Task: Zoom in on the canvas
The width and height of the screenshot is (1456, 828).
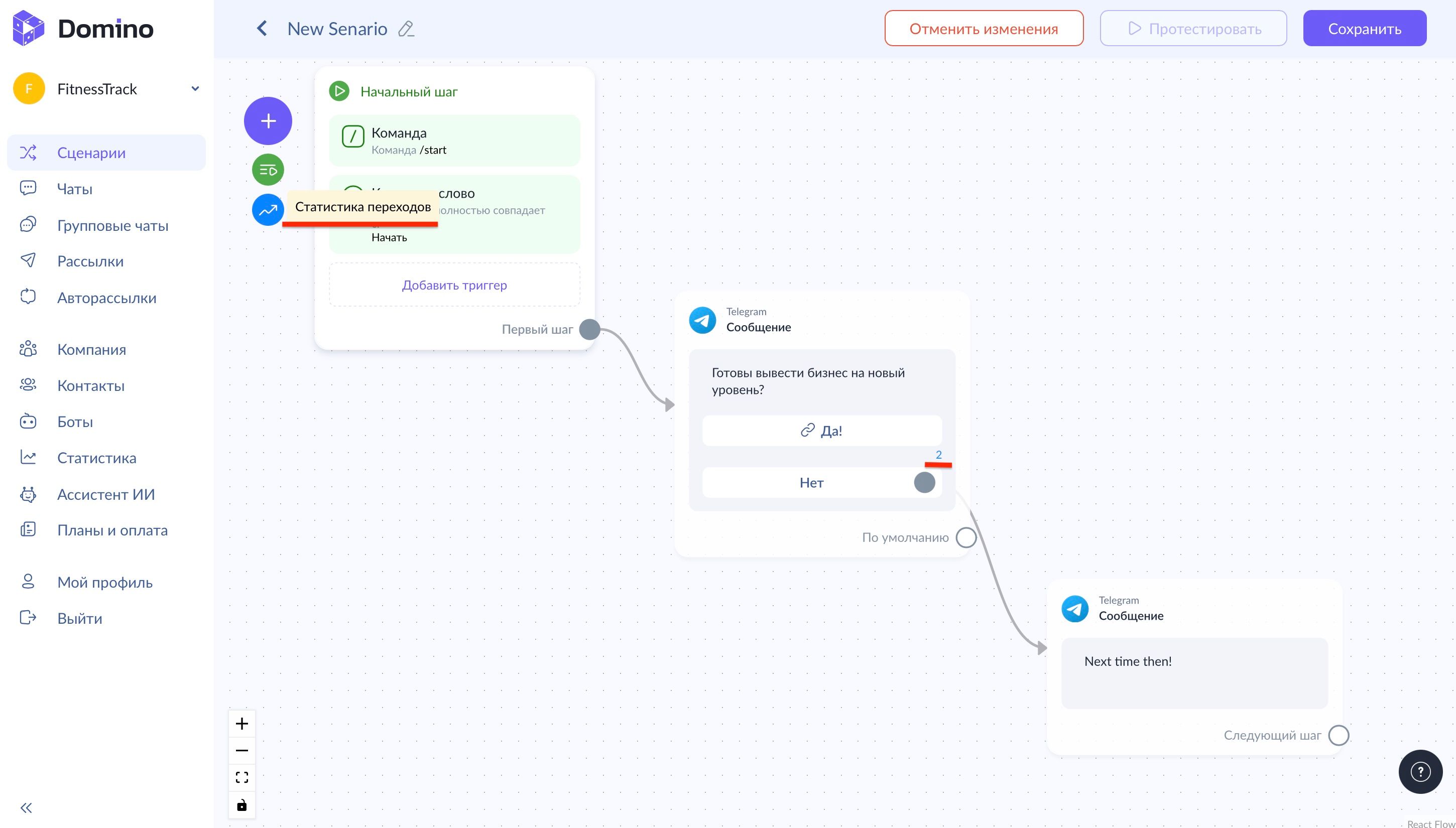Action: [242, 723]
